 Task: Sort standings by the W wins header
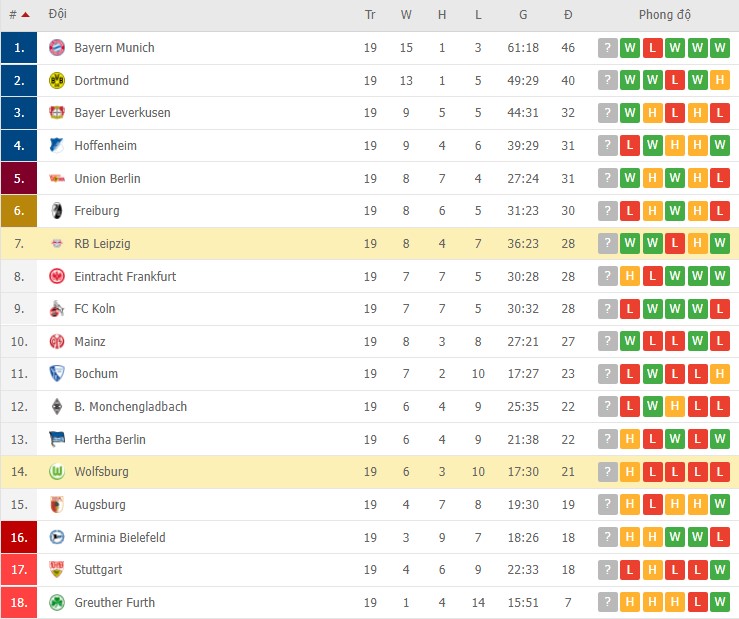(406, 15)
